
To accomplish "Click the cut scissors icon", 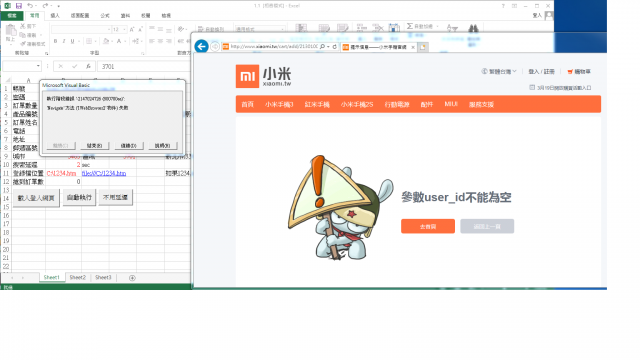I will click(x=22, y=26).
